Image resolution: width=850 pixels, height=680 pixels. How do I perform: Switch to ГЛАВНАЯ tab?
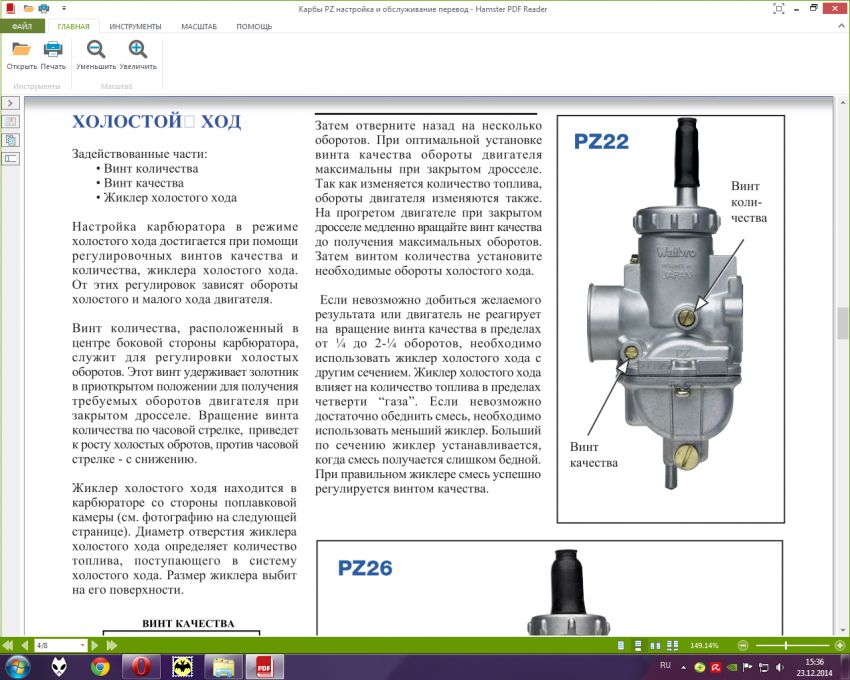pos(73,26)
